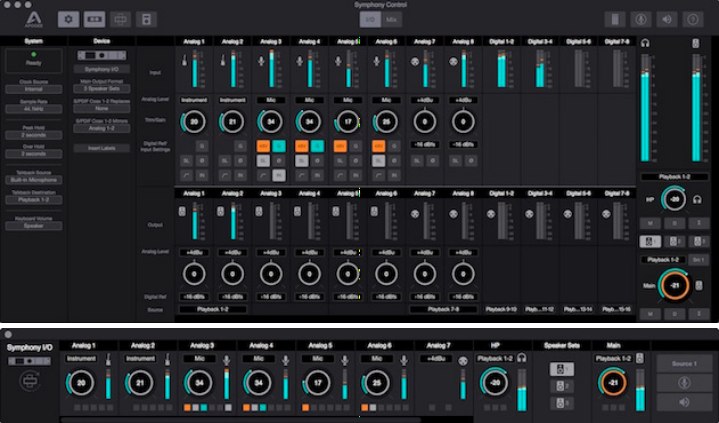This screenshot has height=423, width=719.
Task: Click Symphony I/O device thumbnail in Device column
Action: pyautogui.click(x=101, y=56)
